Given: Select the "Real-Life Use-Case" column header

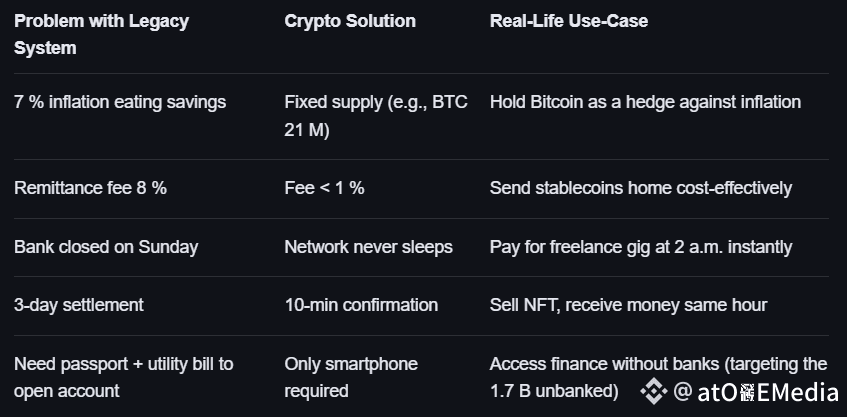Looking at the screenshot, I should coord(568,21).
